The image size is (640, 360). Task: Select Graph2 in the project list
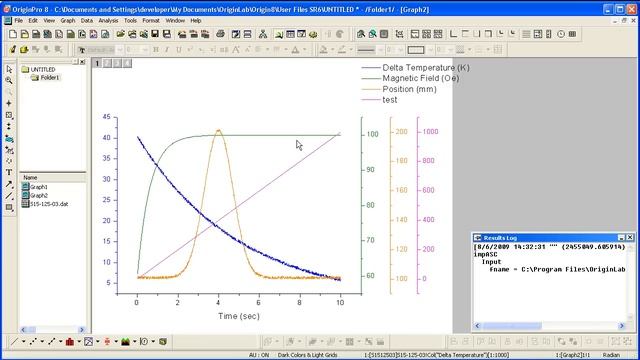point(35,196)
